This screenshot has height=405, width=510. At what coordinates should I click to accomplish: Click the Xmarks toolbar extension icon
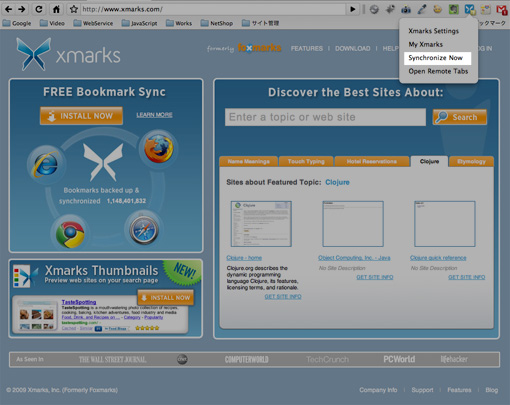pyautogui.click(x=470, y=9)
